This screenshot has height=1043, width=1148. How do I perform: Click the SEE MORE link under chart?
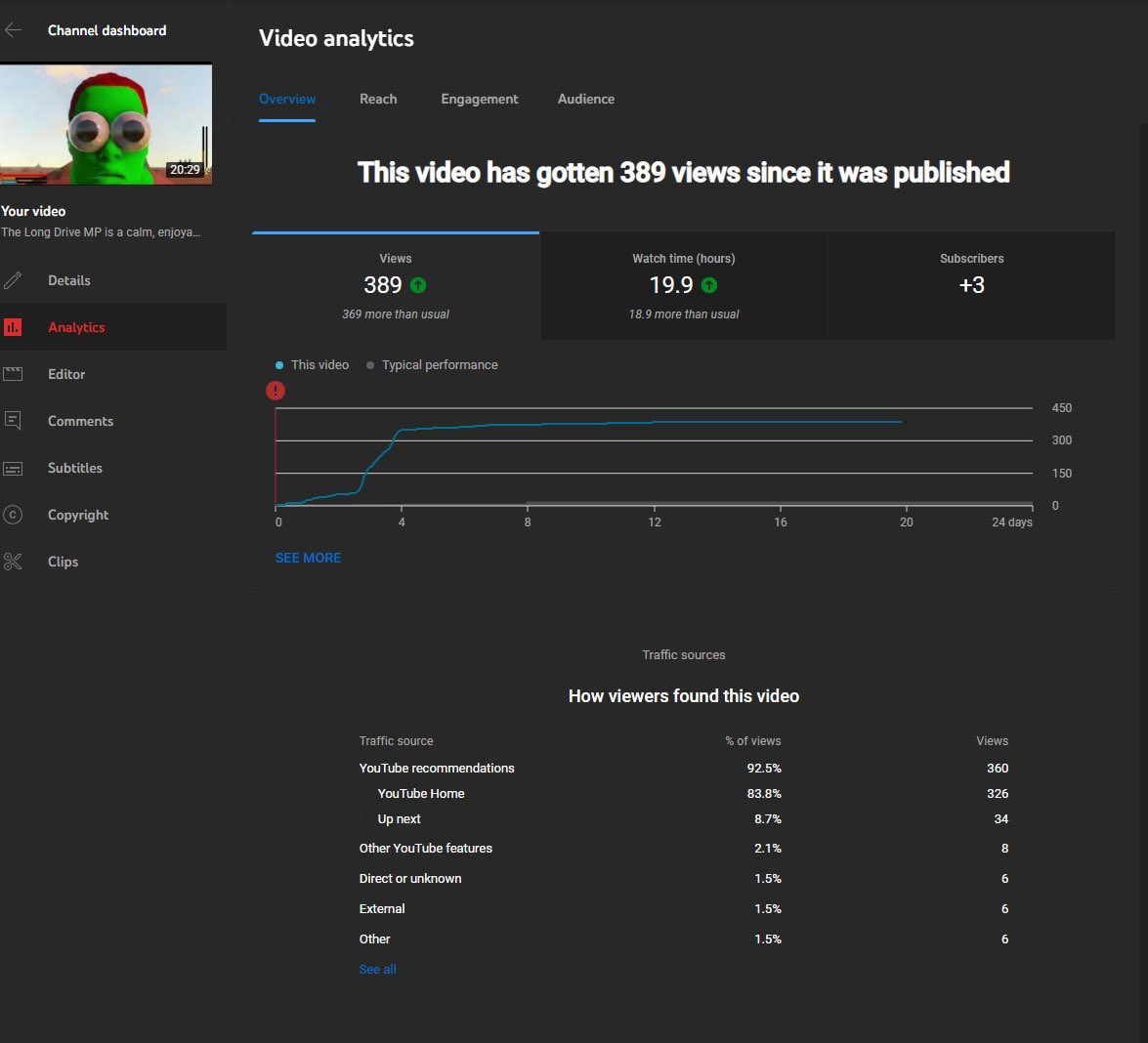(308, 558)
